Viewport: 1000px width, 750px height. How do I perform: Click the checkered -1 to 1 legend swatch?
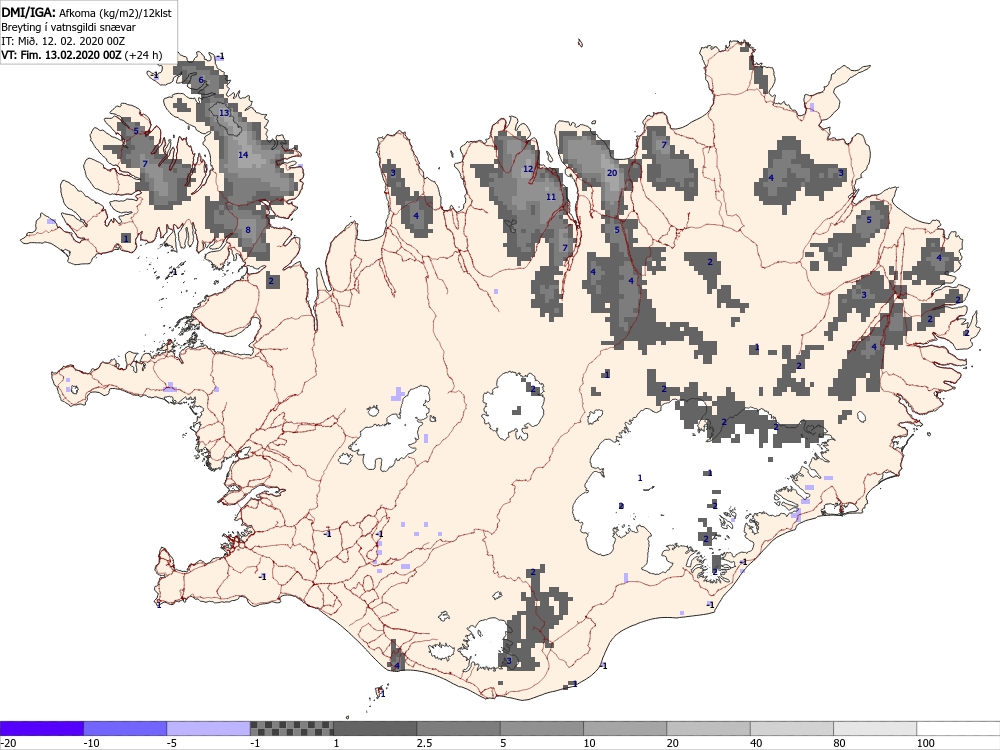coord(291,728)
